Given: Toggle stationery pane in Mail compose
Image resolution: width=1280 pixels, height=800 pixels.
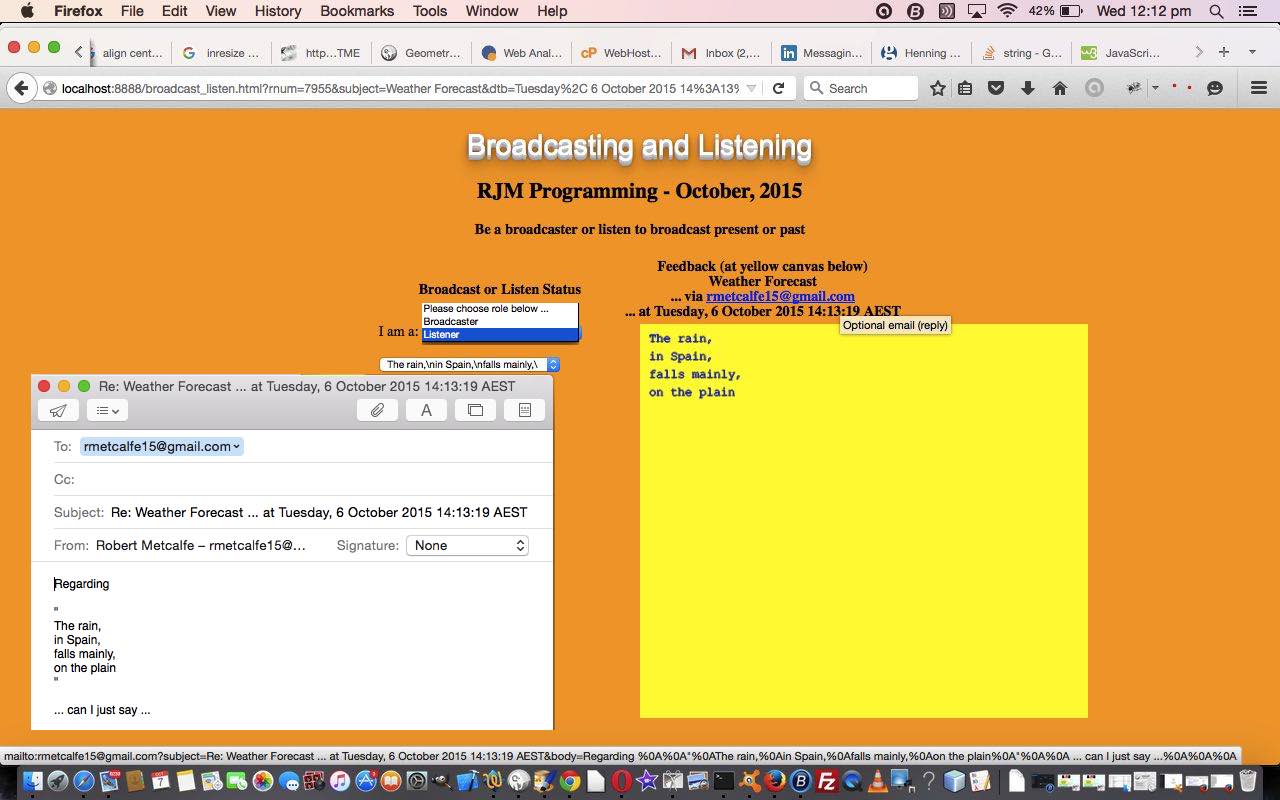Looking at the screenshot, I should pyautogui.click(x=524, y=410).
